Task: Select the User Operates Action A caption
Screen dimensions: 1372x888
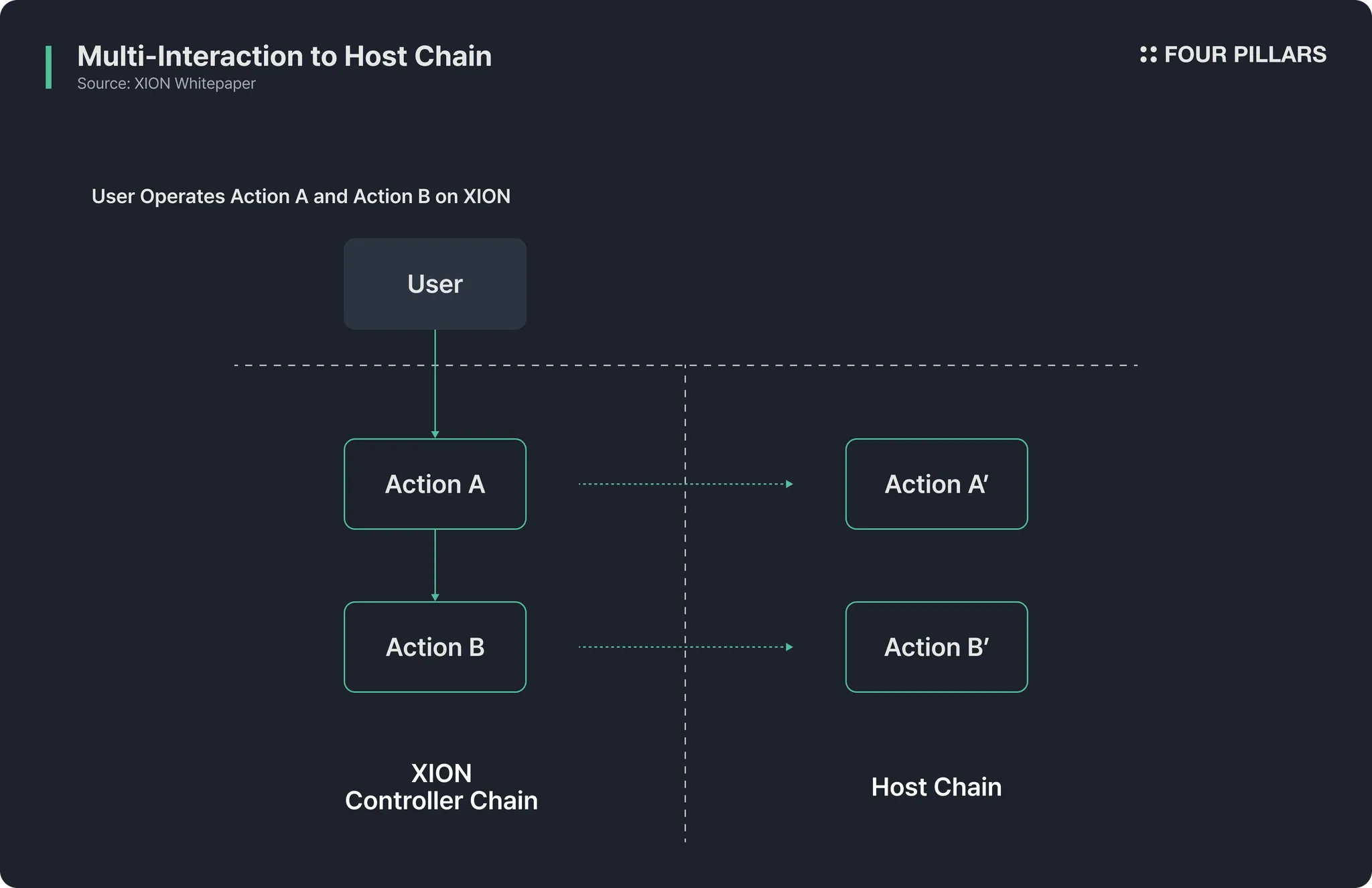Action: 301,196
